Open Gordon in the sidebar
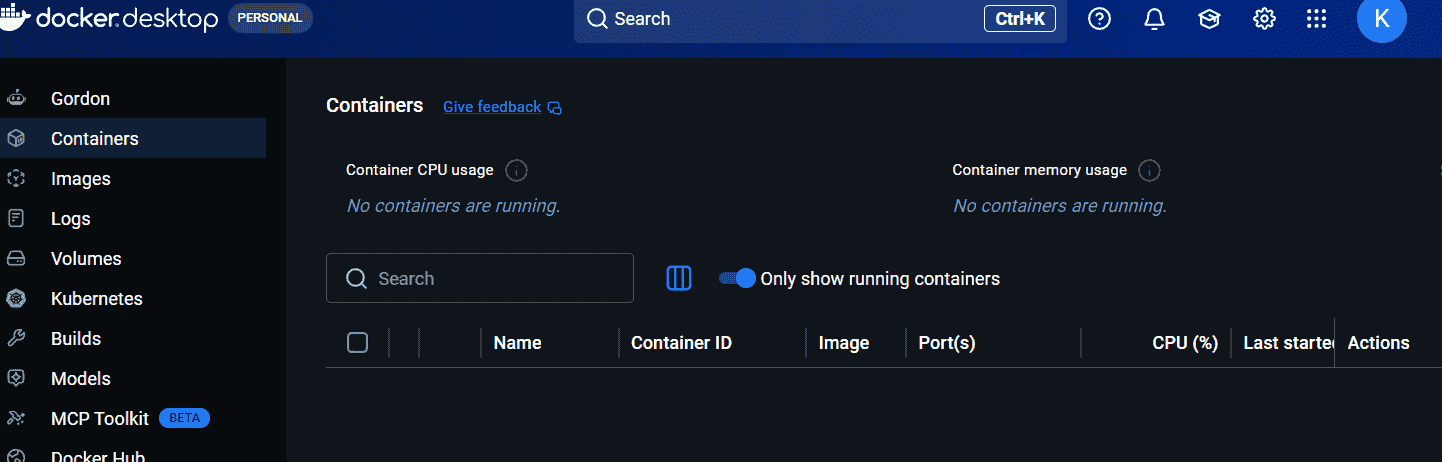 133,98
